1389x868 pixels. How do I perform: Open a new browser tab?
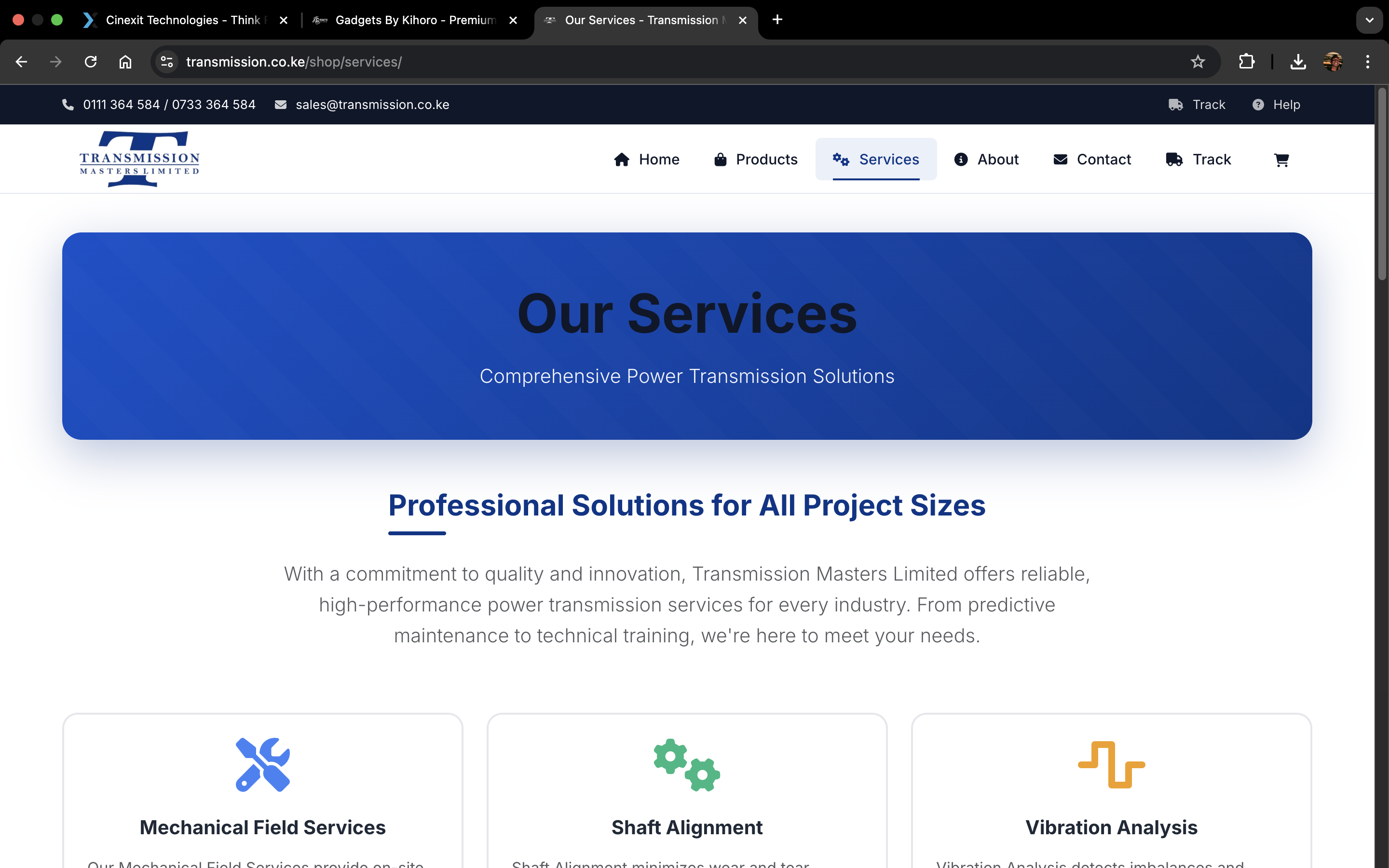coord(776,20)
